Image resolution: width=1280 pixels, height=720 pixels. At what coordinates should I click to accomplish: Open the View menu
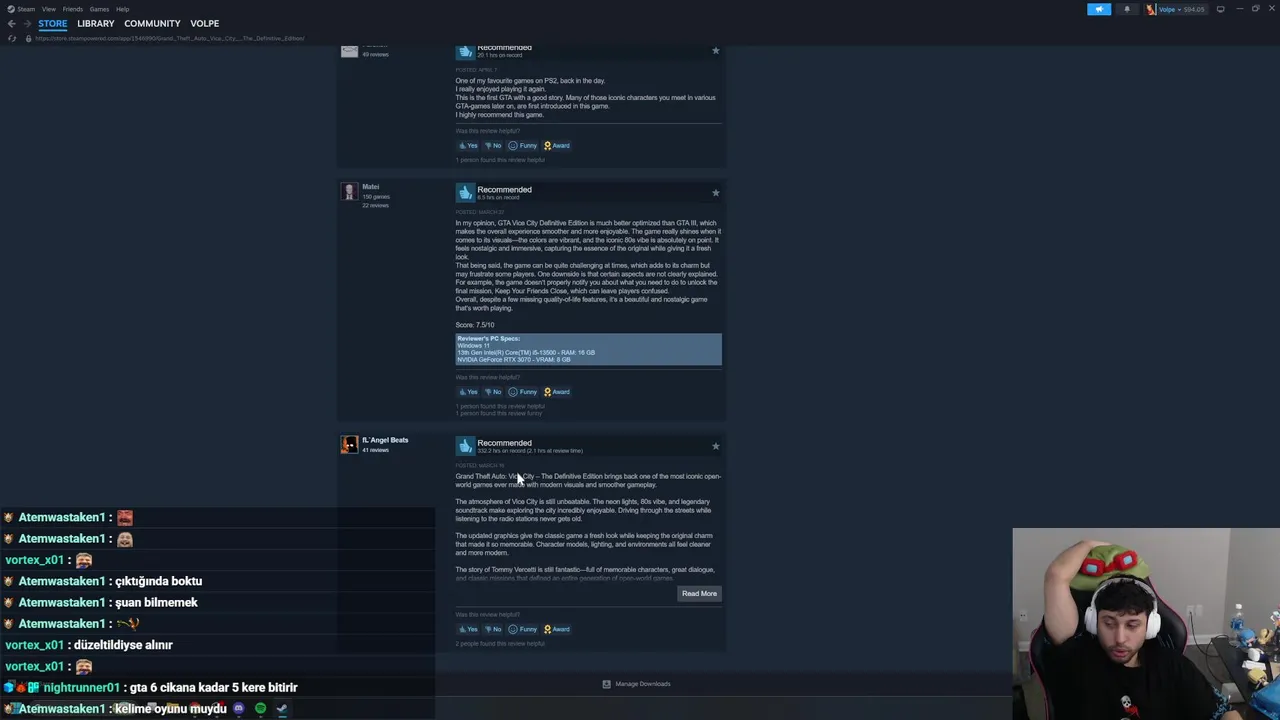click(x=48, y=9)
